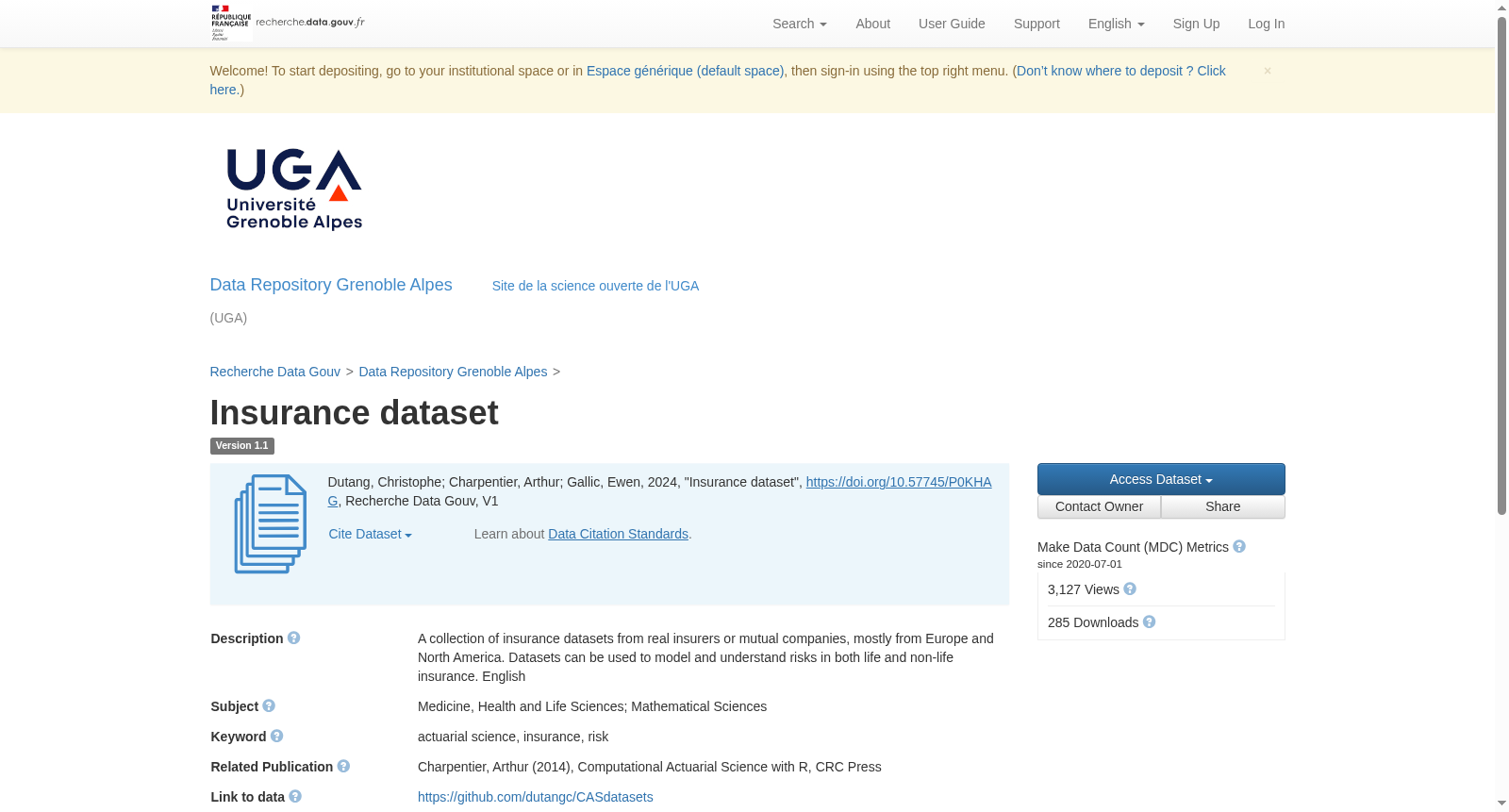Click the Share button
The width and height of the screenshot is (1509, 812).
pyautogui.click(x=1223, y=506)
